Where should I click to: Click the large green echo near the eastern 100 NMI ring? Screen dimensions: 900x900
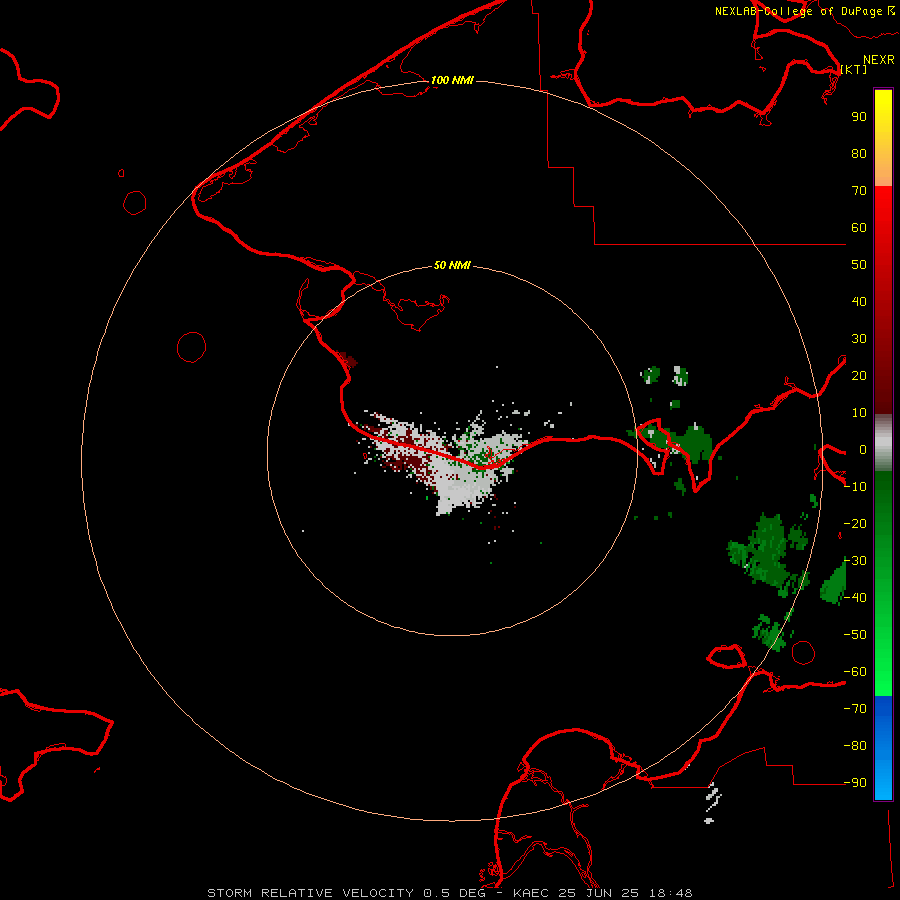[768, 553]
